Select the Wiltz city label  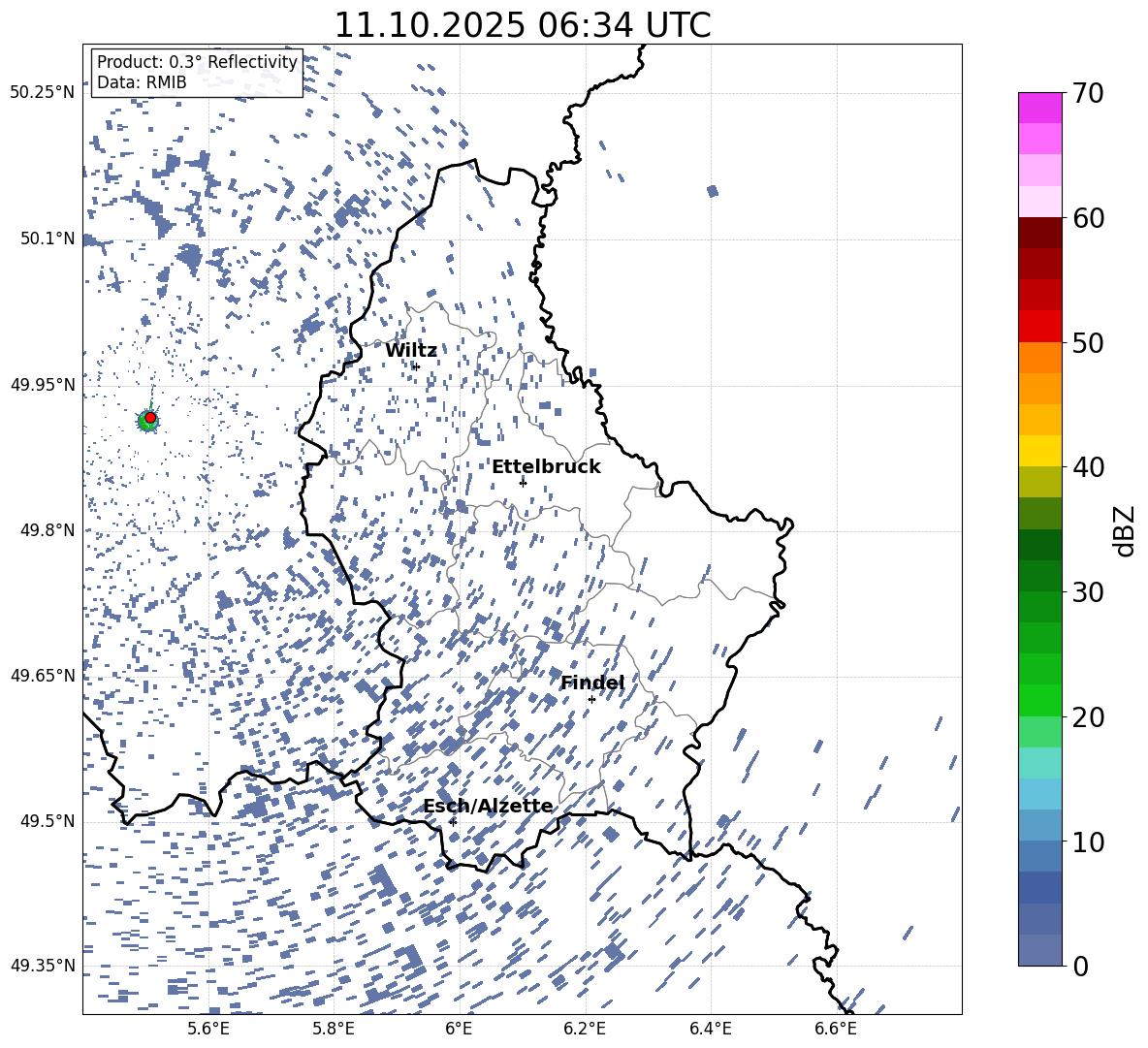coord(411,351)
